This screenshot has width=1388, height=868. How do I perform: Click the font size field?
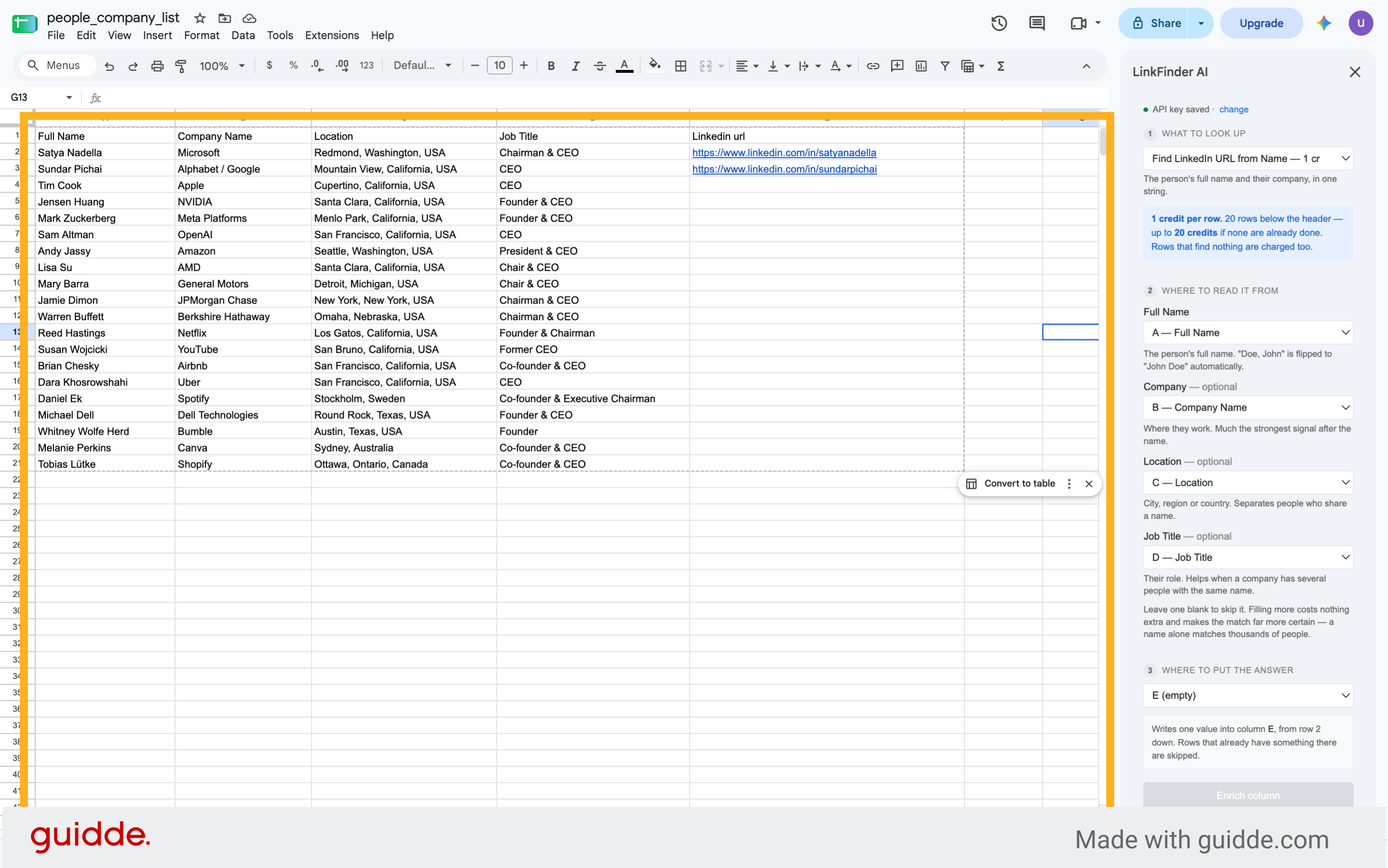[x=499, y=66]
